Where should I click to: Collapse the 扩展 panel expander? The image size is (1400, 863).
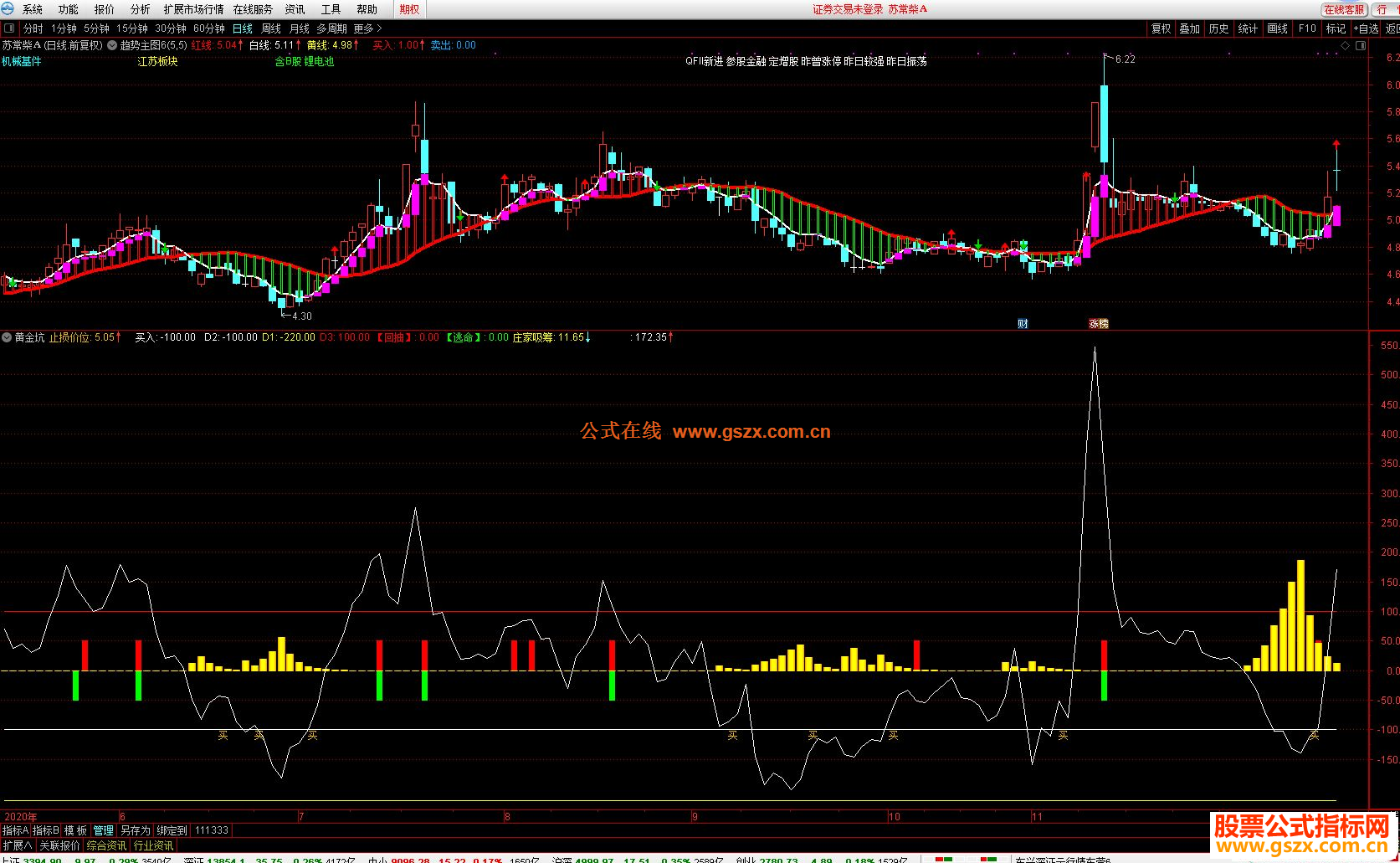coord(18,845)
